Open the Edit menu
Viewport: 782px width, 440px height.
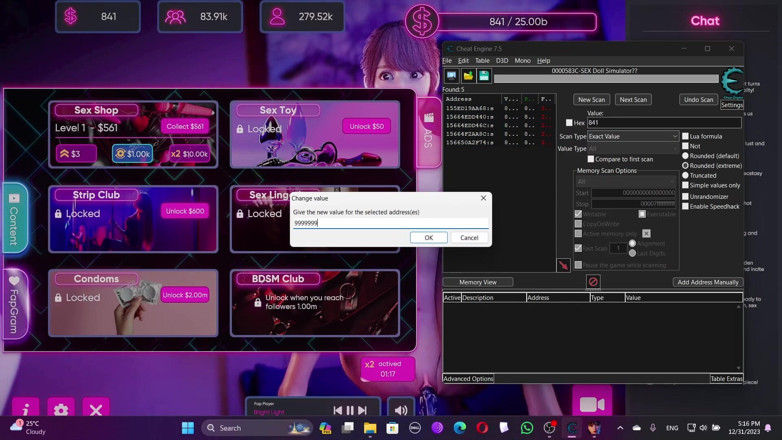point(463,60)
